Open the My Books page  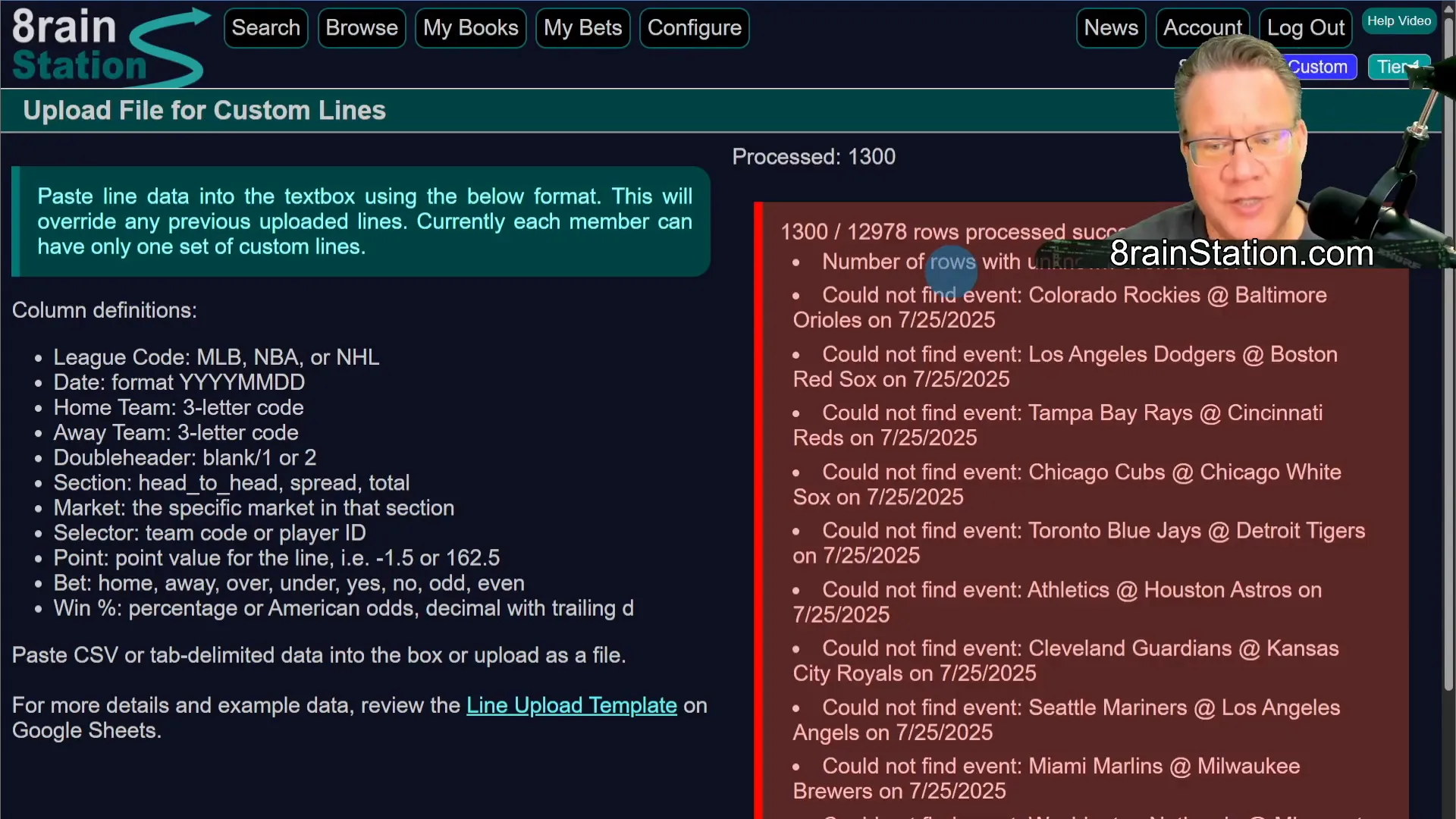pyautogui.click(x=470, y=28)
